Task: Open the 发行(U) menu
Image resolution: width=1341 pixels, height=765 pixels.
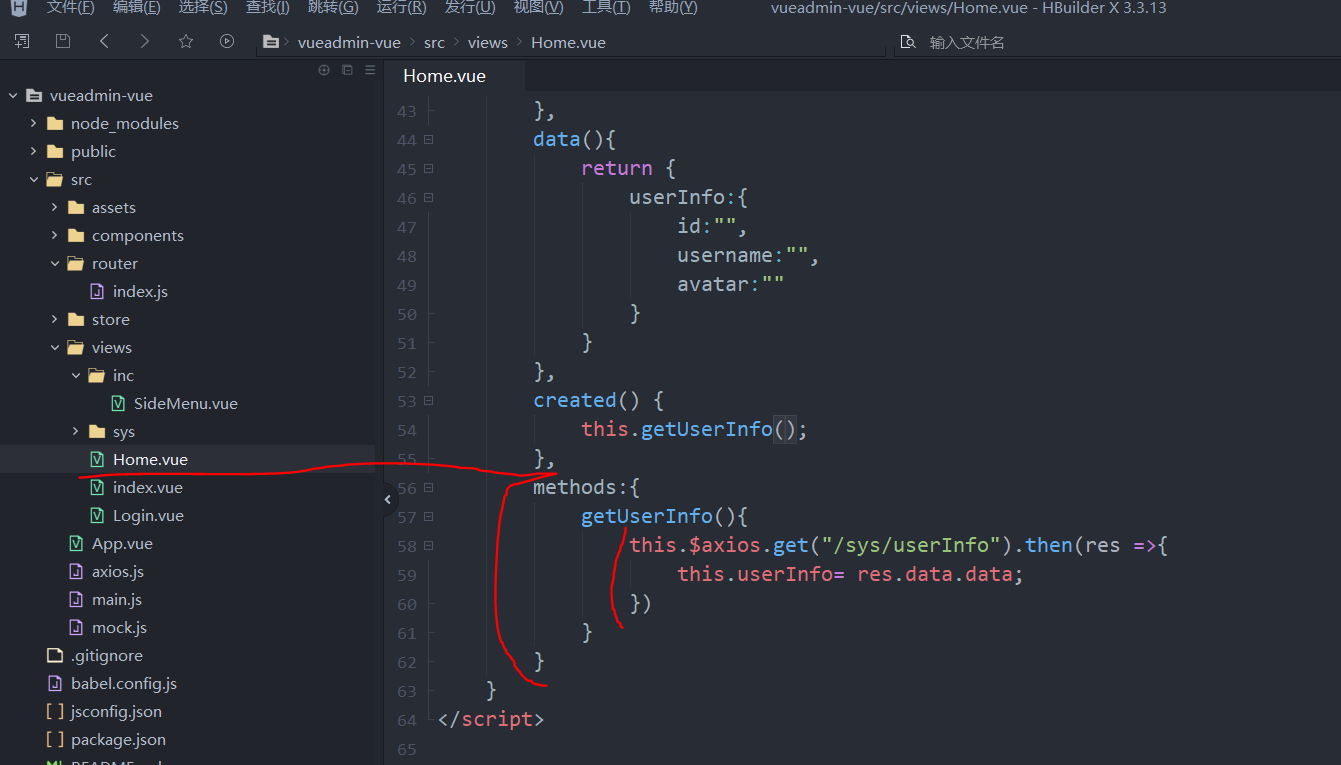Action: 469,8
